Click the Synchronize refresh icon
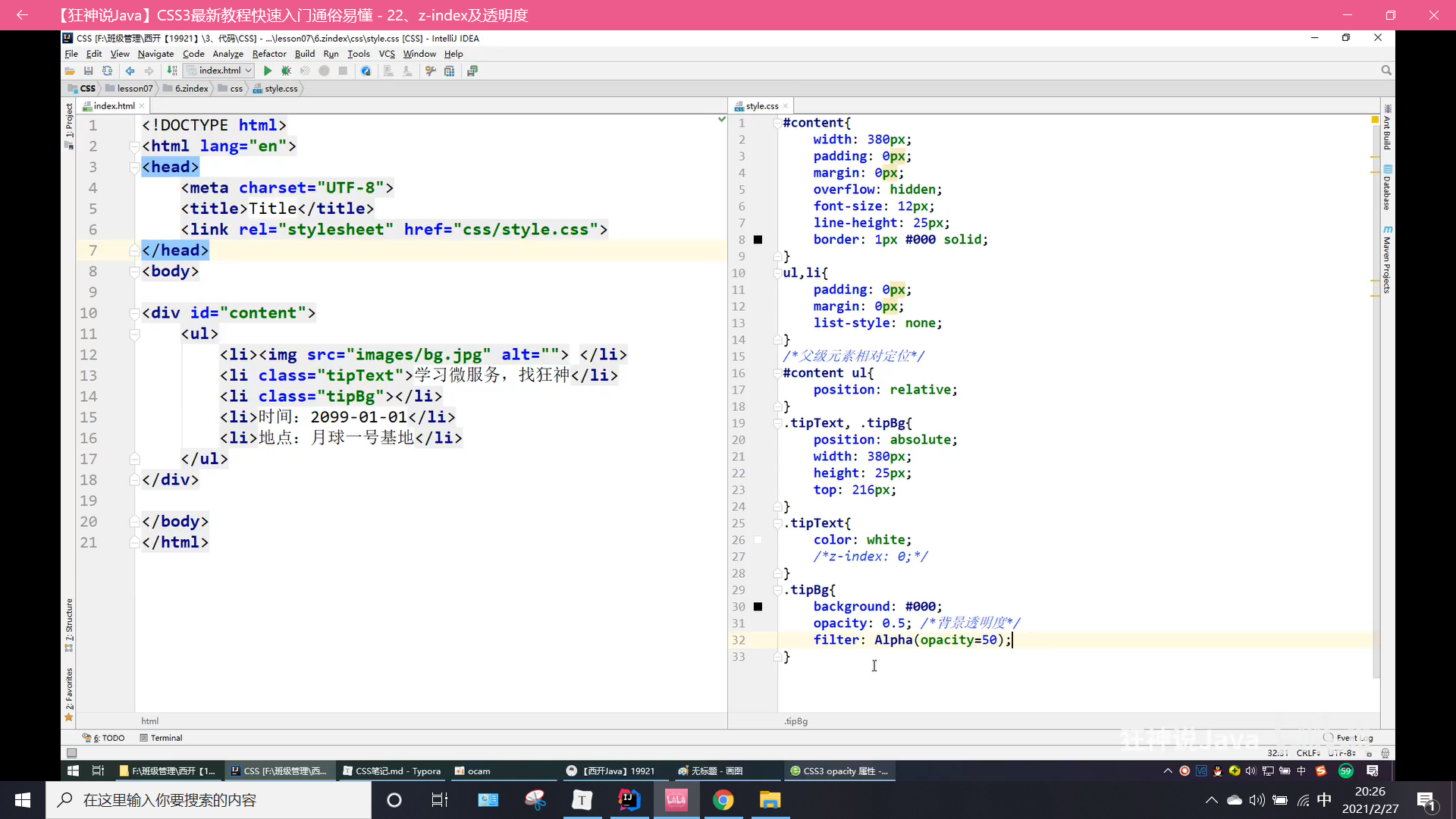This screenshot has width=1456, height=819. pyautogui.click(x=107, y=71)
